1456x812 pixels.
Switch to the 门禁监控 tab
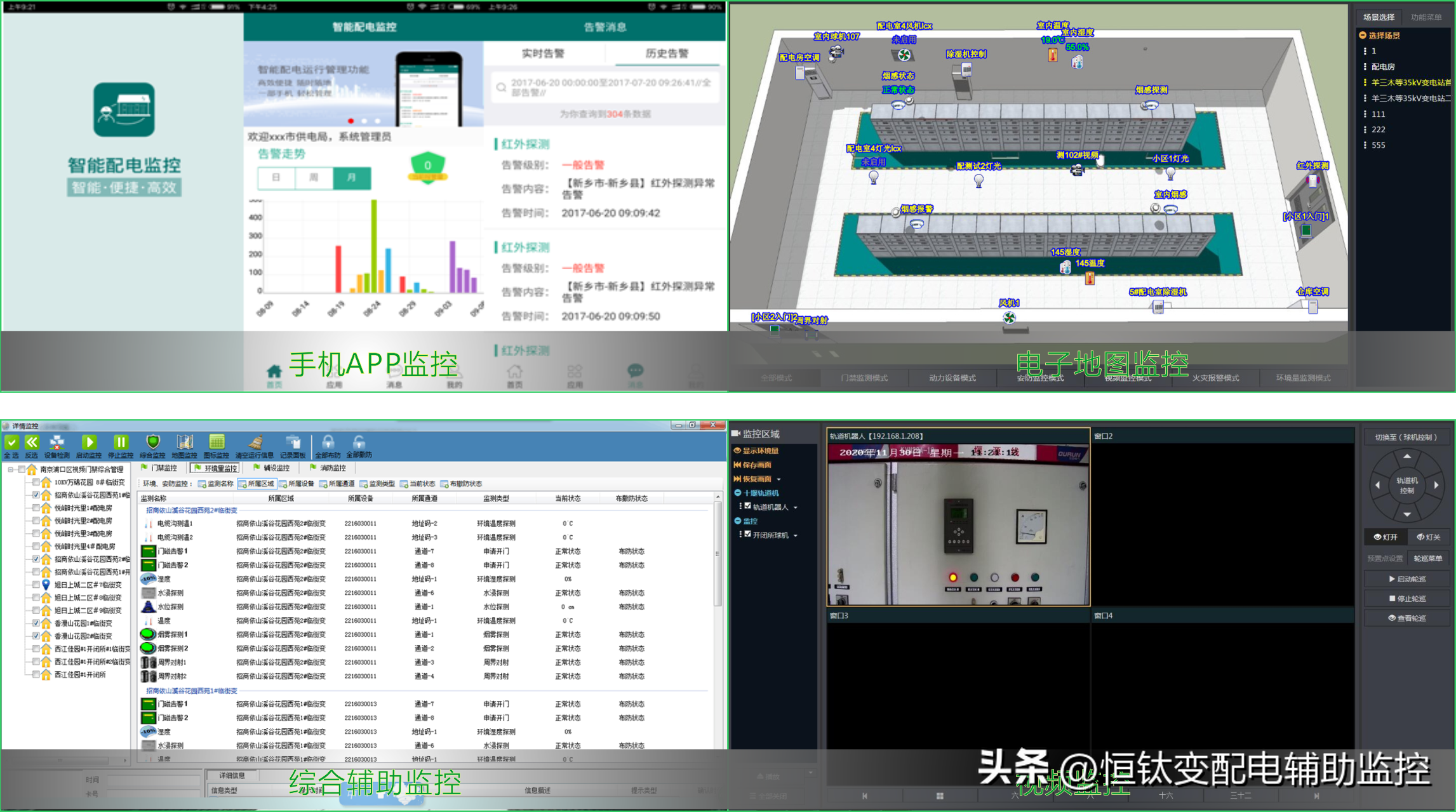click(159, 468)
